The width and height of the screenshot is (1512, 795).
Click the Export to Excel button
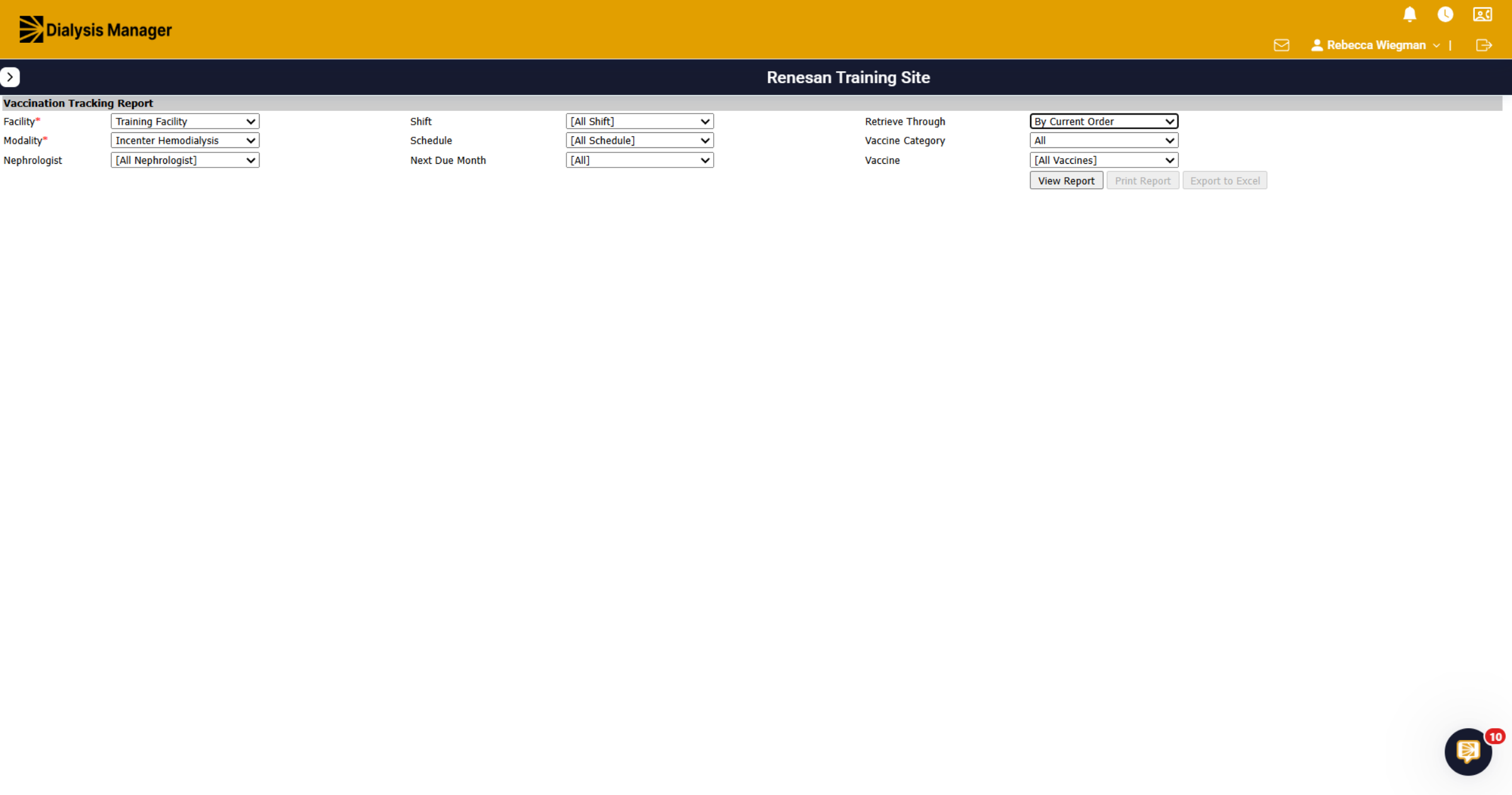coord(1225,181)
